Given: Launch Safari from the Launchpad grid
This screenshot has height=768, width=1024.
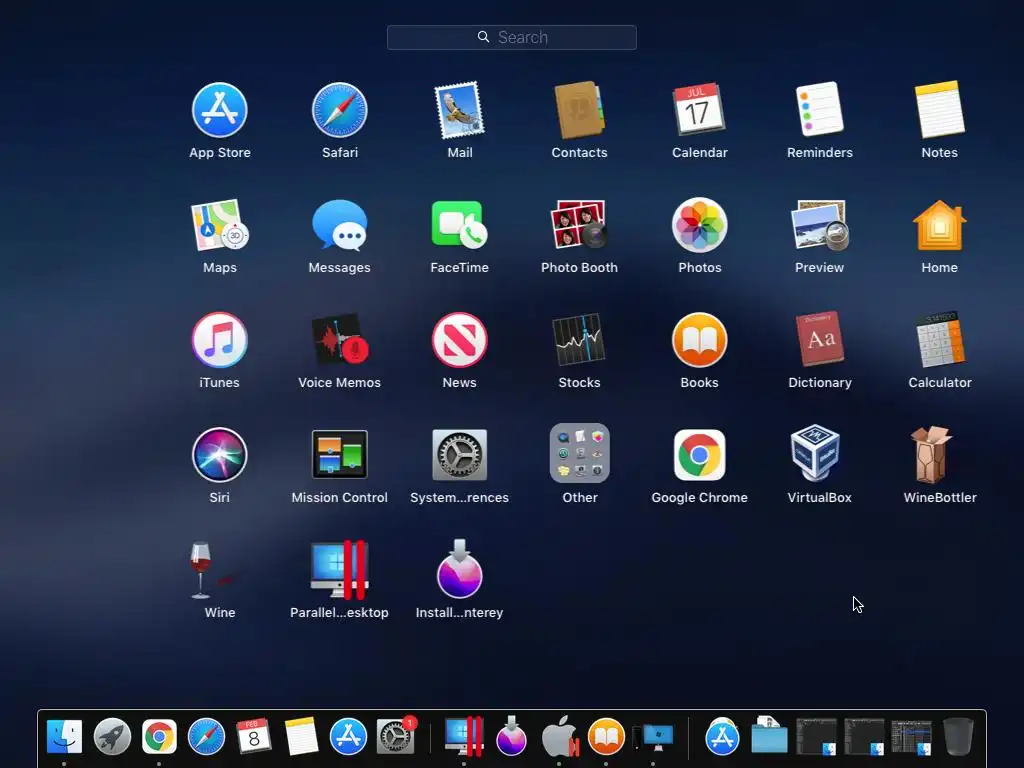Looking at the screenshot, I should point(340,110).
